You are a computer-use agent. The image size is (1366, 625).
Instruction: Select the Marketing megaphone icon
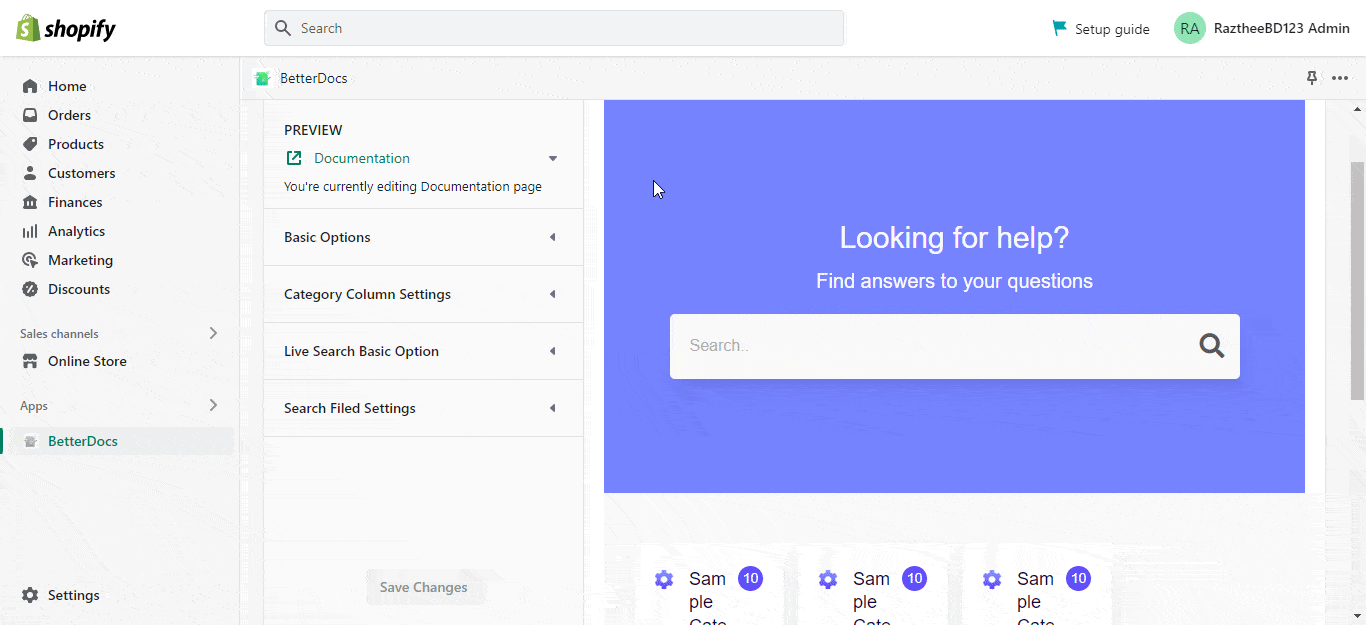pos(30,260)
